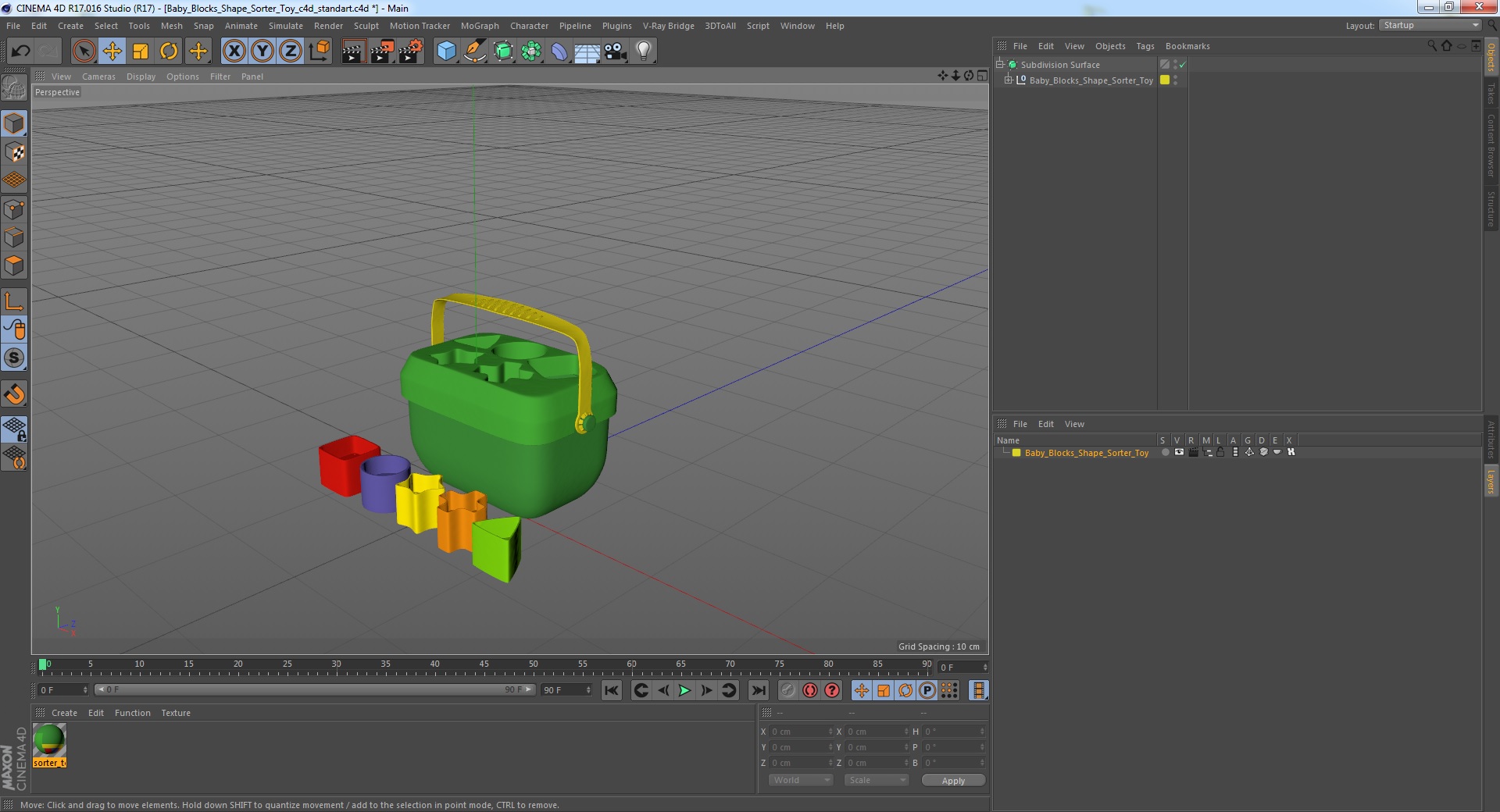
Task: Switch to Texture mode icon
Action: tap(14, 152)
